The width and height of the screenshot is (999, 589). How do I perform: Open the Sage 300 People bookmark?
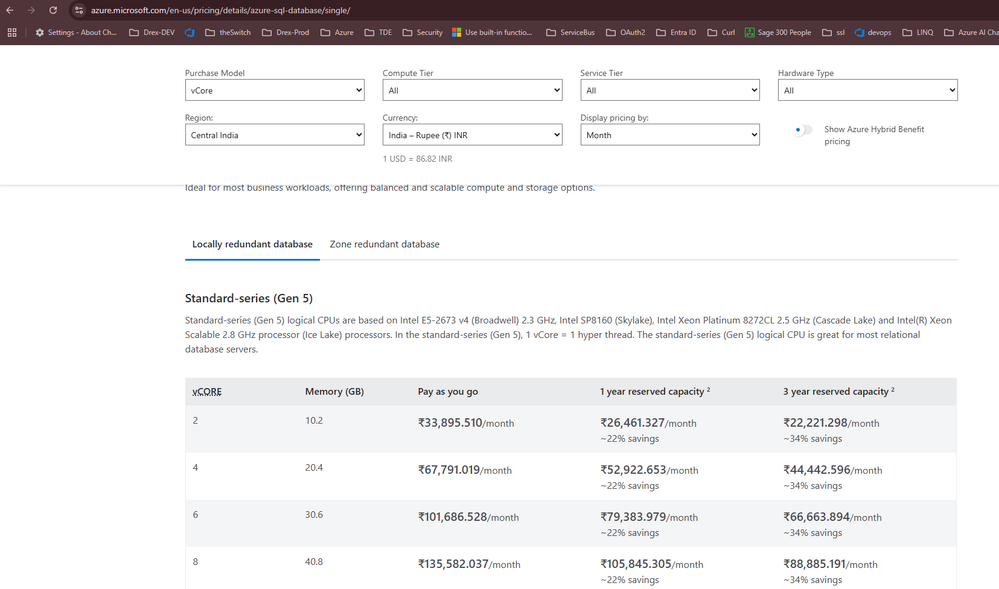point(778,33)
